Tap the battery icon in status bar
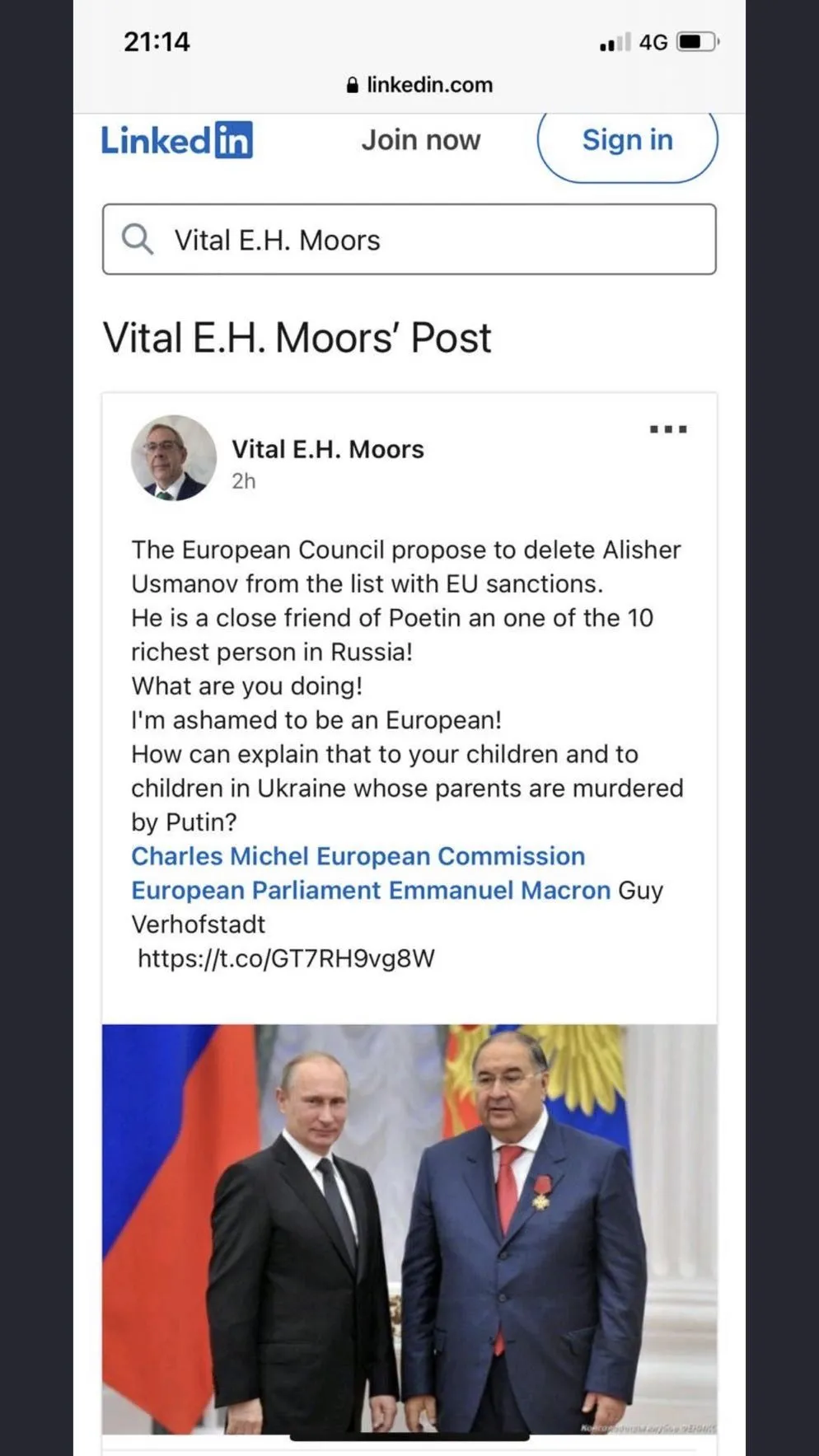This screenshot has width=819, height=1456. (697, 42)
